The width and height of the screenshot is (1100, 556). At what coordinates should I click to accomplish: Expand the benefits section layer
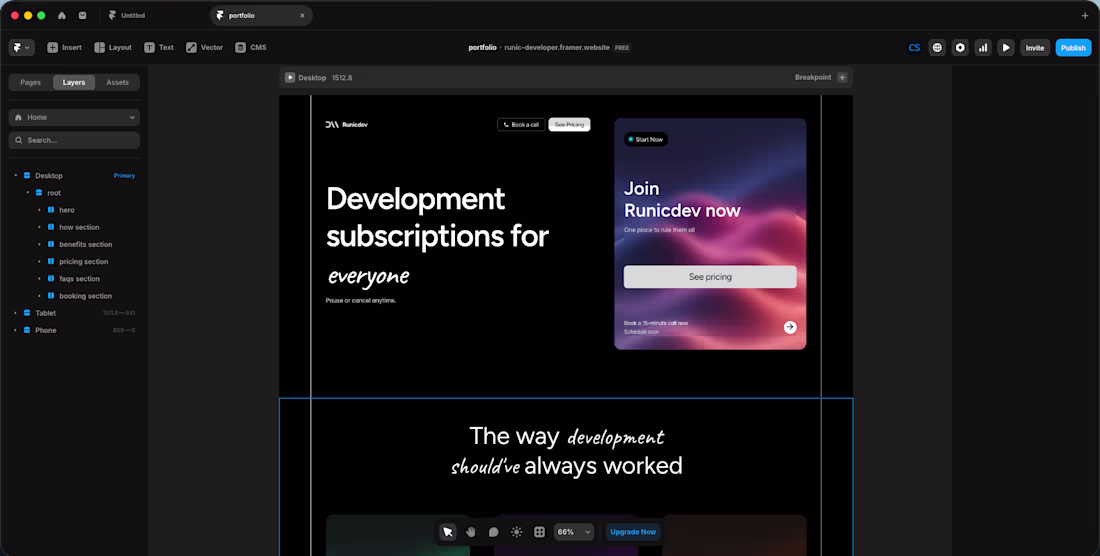pyautogui.click(x=39, y=244)
